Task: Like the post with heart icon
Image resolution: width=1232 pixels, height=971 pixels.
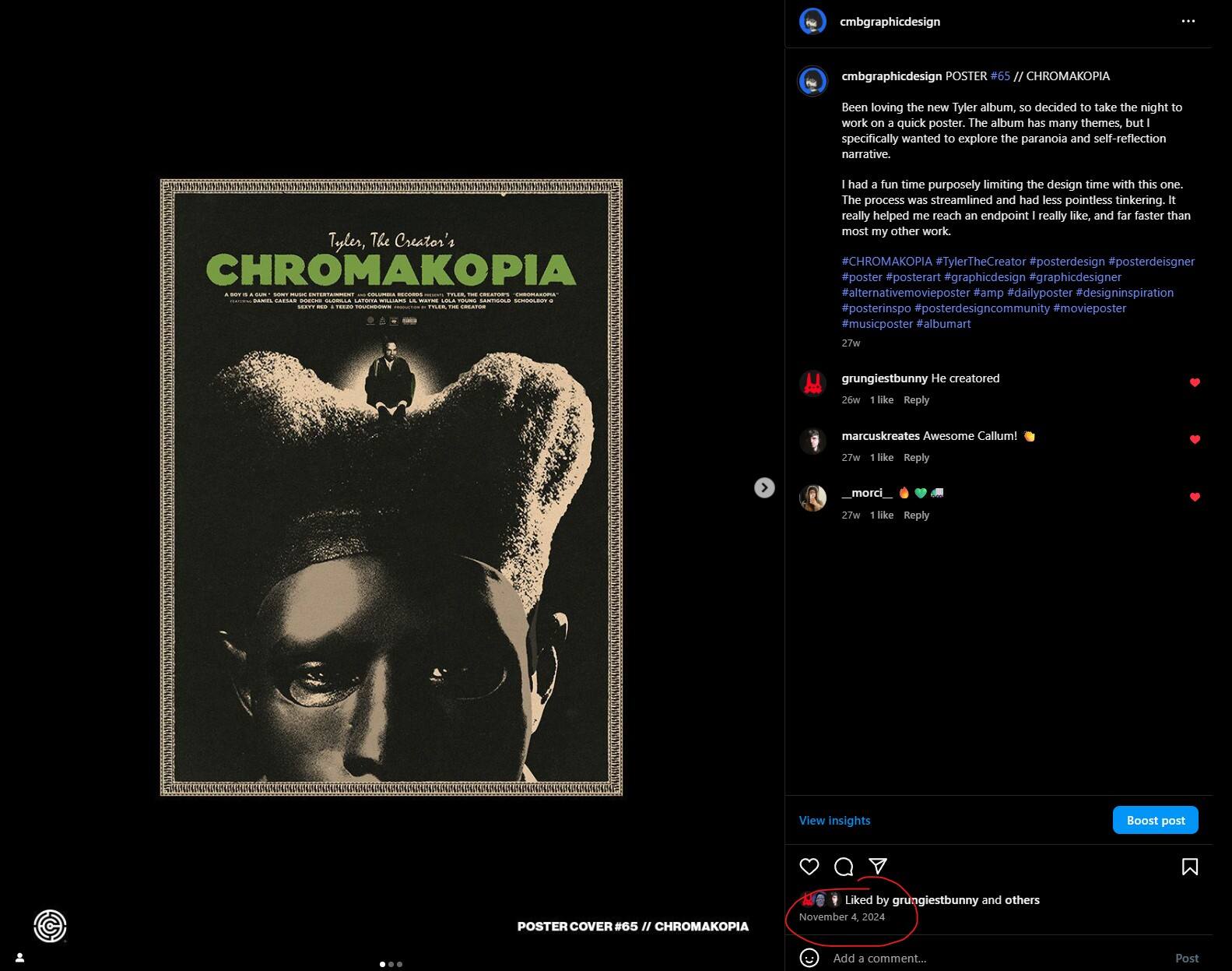Action: coord(809,867)
